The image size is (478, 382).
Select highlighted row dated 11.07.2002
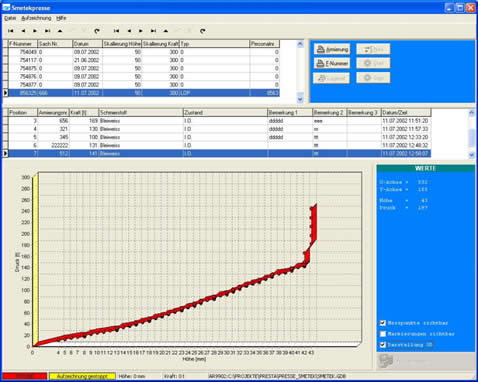point(144,93)
